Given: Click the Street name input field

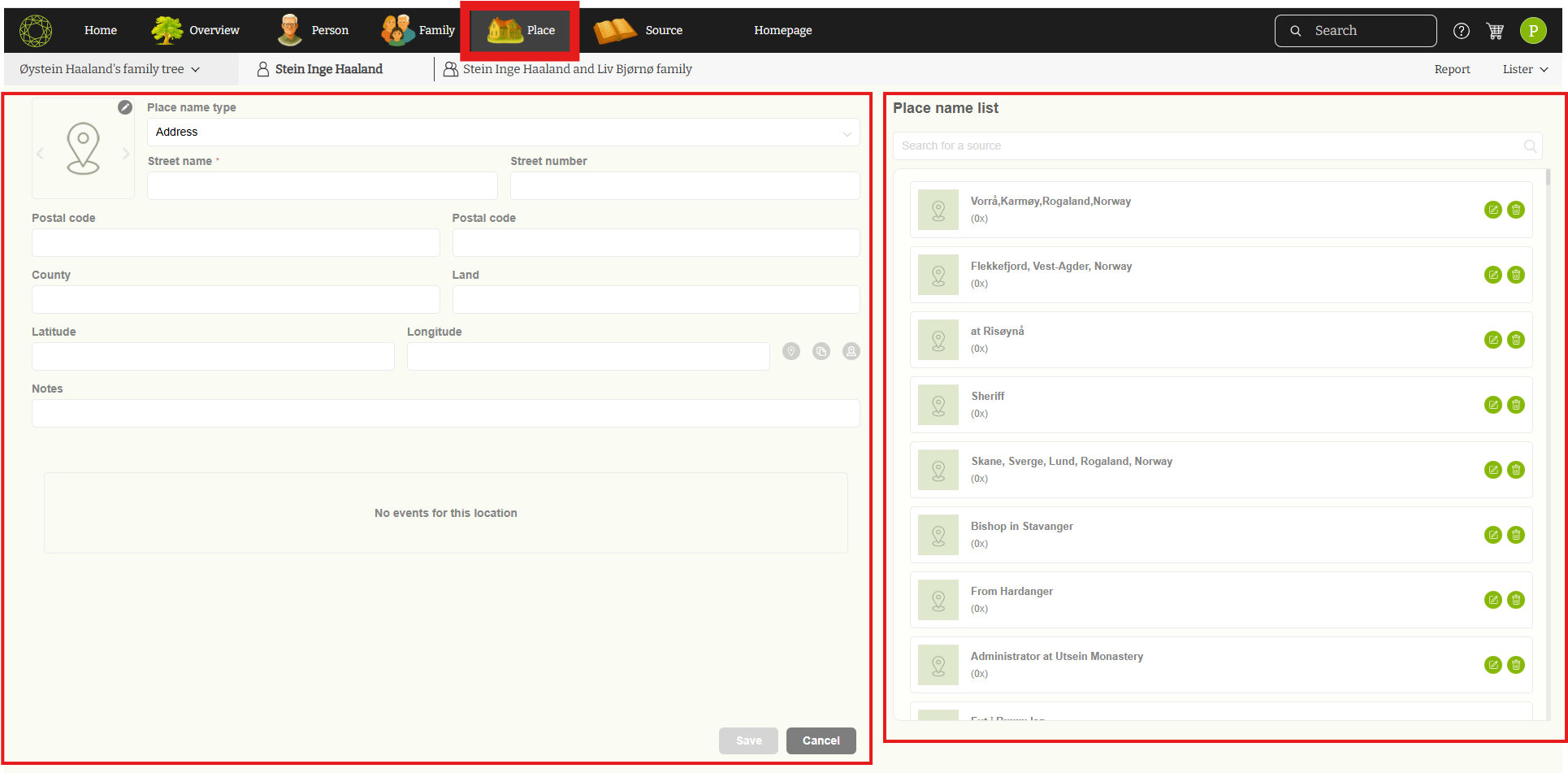Looking at the screenshot, I should tap(322, 186).
